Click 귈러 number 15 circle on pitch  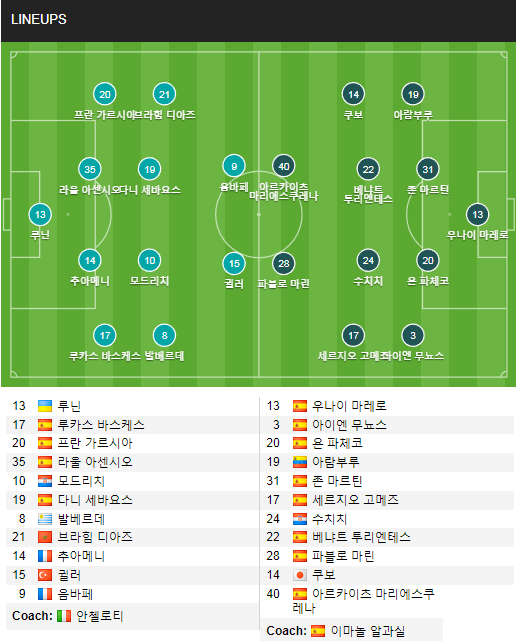[234, 263]
